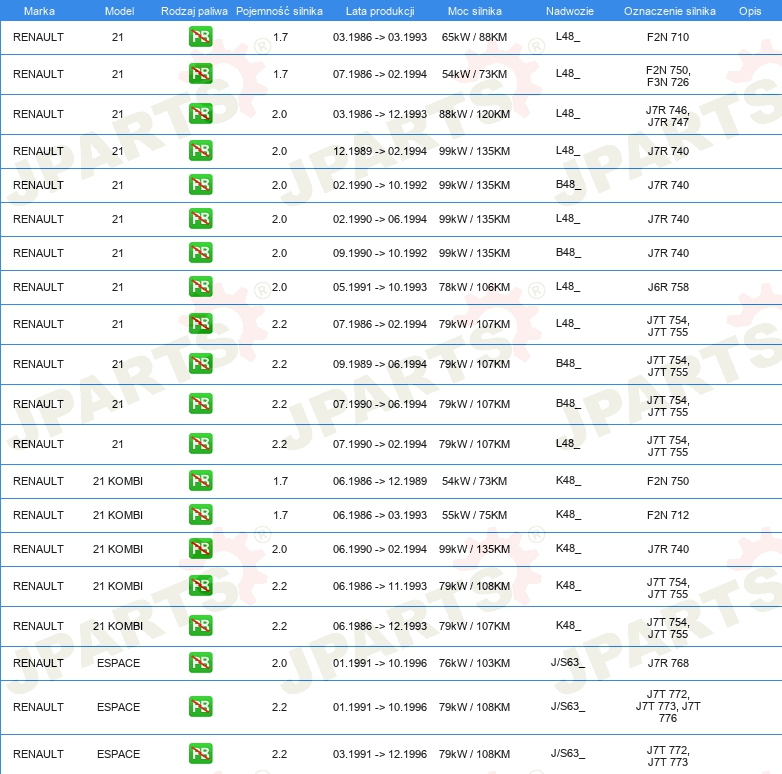Select the power value 88kW / 120KM
The width and height of the screenshot is (782, 774).
click(x=474, y=114)
